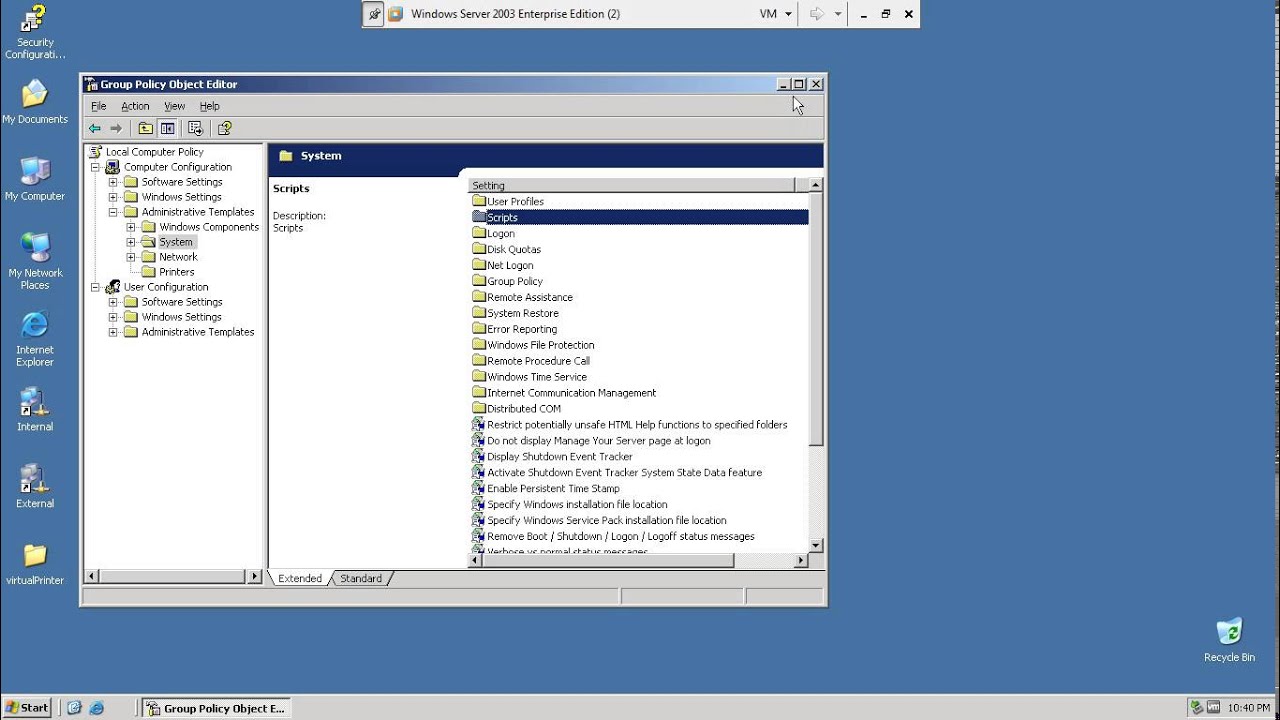
Task: Open the Disk Quotas folder in list
Action: pyautogui.click(x=513, y=249)
